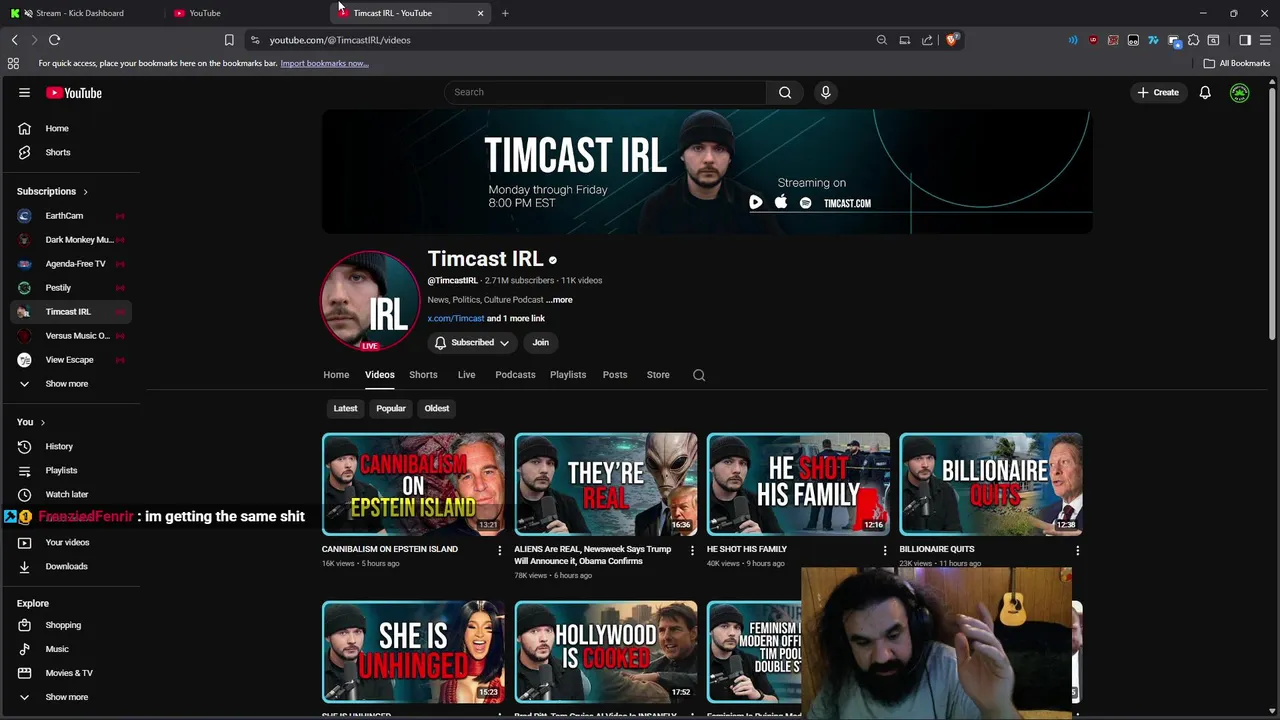The width and height of the screenshot is (1280, 720).
Task: Click the YouTube logo
Action: (74, 92)
